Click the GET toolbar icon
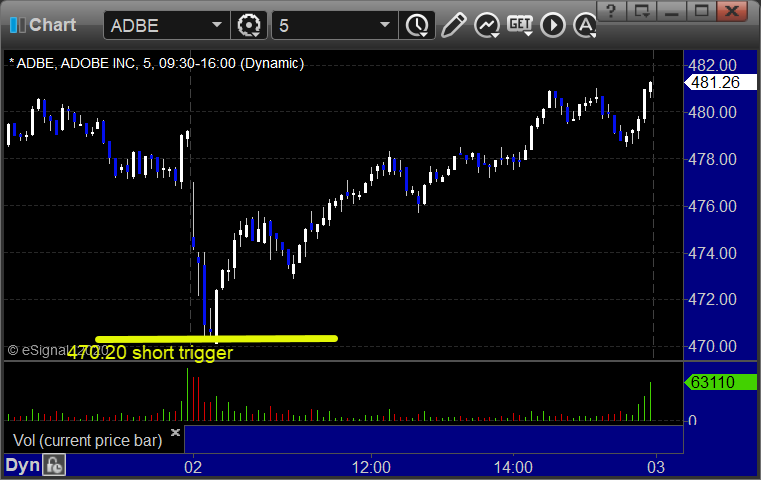This screenshot has width=761, height=480. [x=520, y=24]
